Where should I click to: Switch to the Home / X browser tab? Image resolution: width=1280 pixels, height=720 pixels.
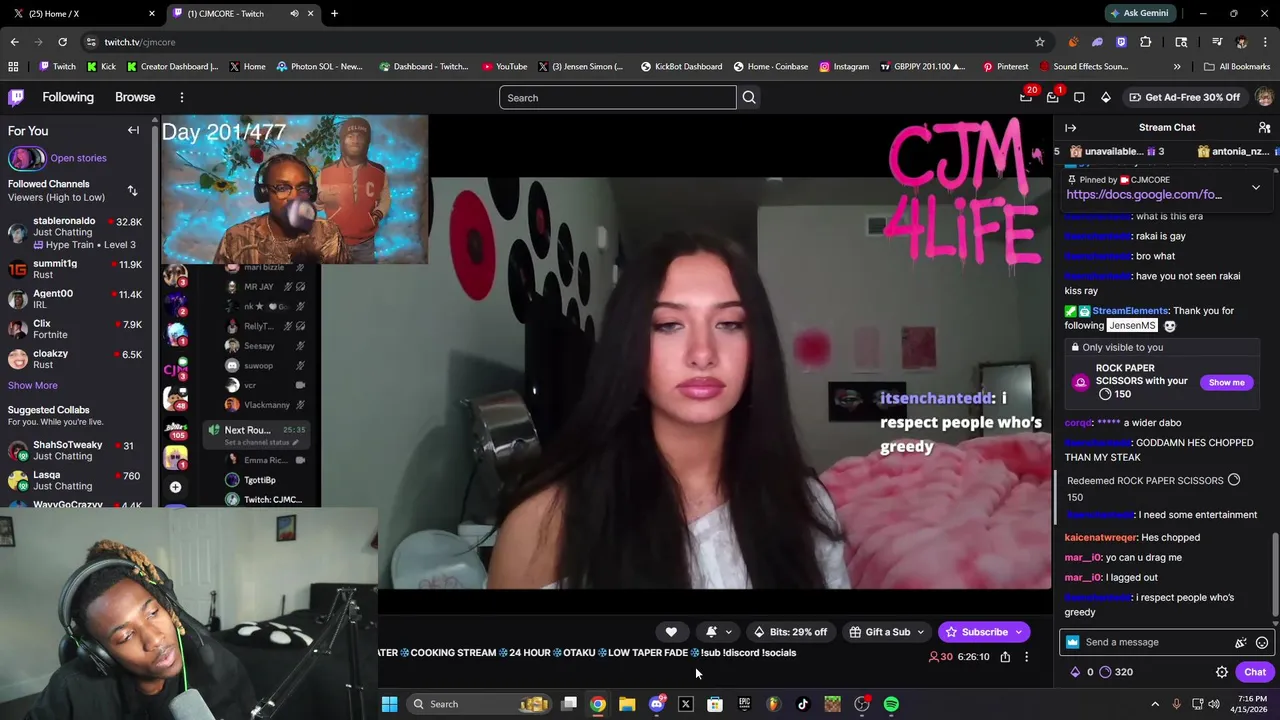tap(82, 13)
